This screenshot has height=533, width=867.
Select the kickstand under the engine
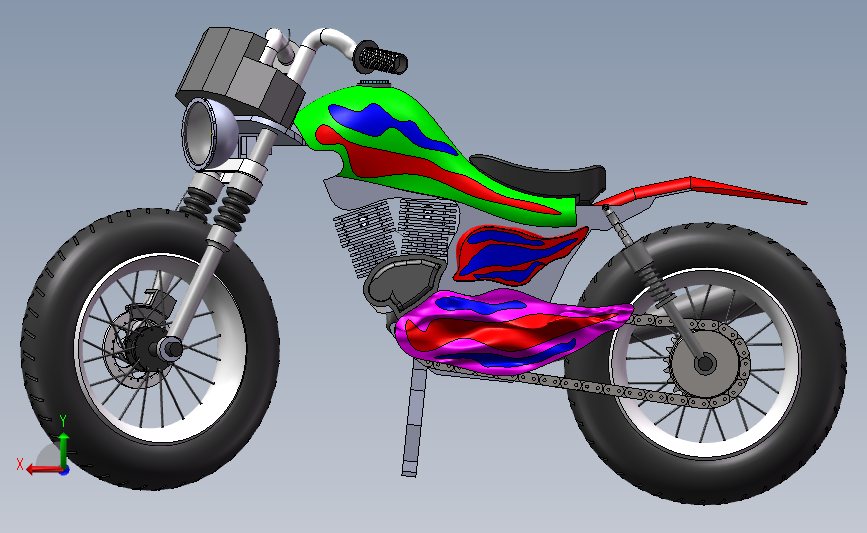pyautogui.click(x=415, y=420)
